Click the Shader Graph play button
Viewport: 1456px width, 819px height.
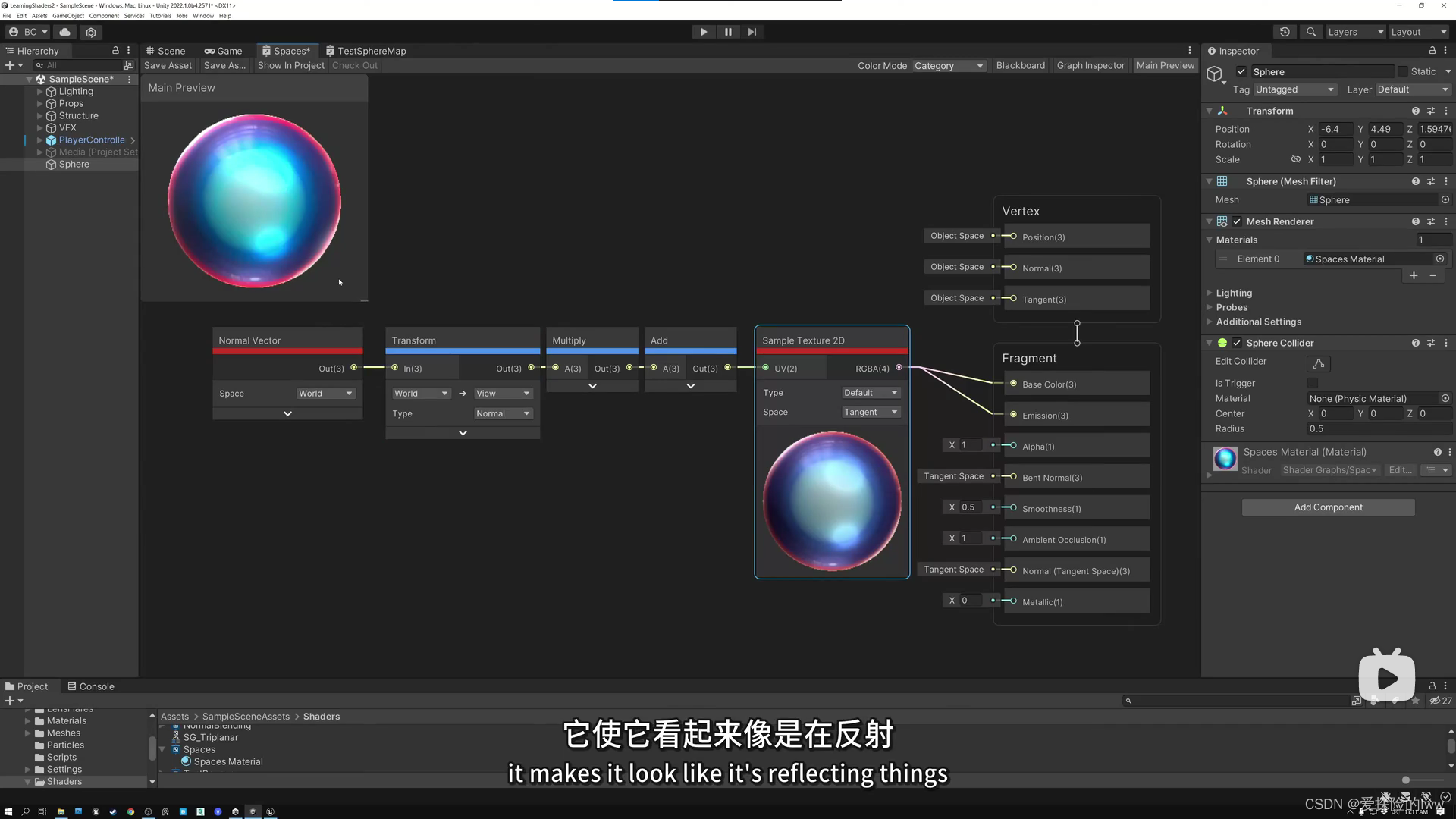pyautogui.click(x=703, y=31)
